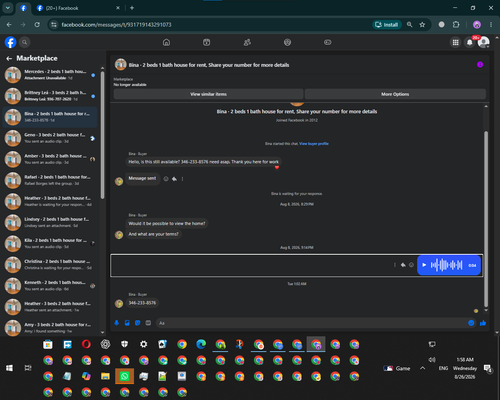Open the View buyer profile link

[314, 144]
